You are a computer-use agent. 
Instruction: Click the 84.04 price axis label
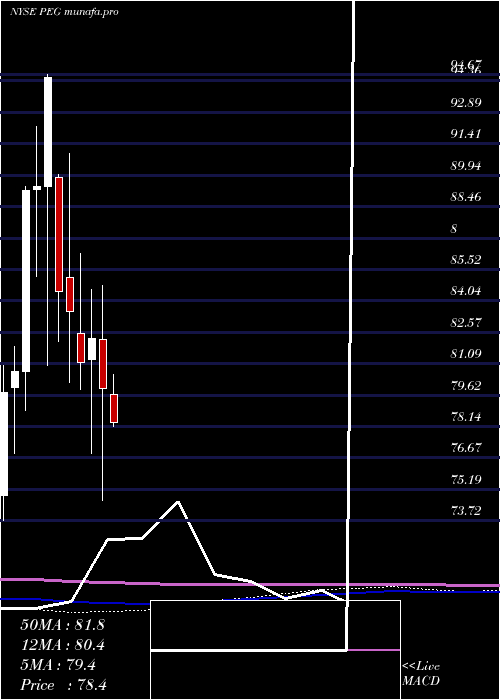pyautogui.click(x=466, y=291)
